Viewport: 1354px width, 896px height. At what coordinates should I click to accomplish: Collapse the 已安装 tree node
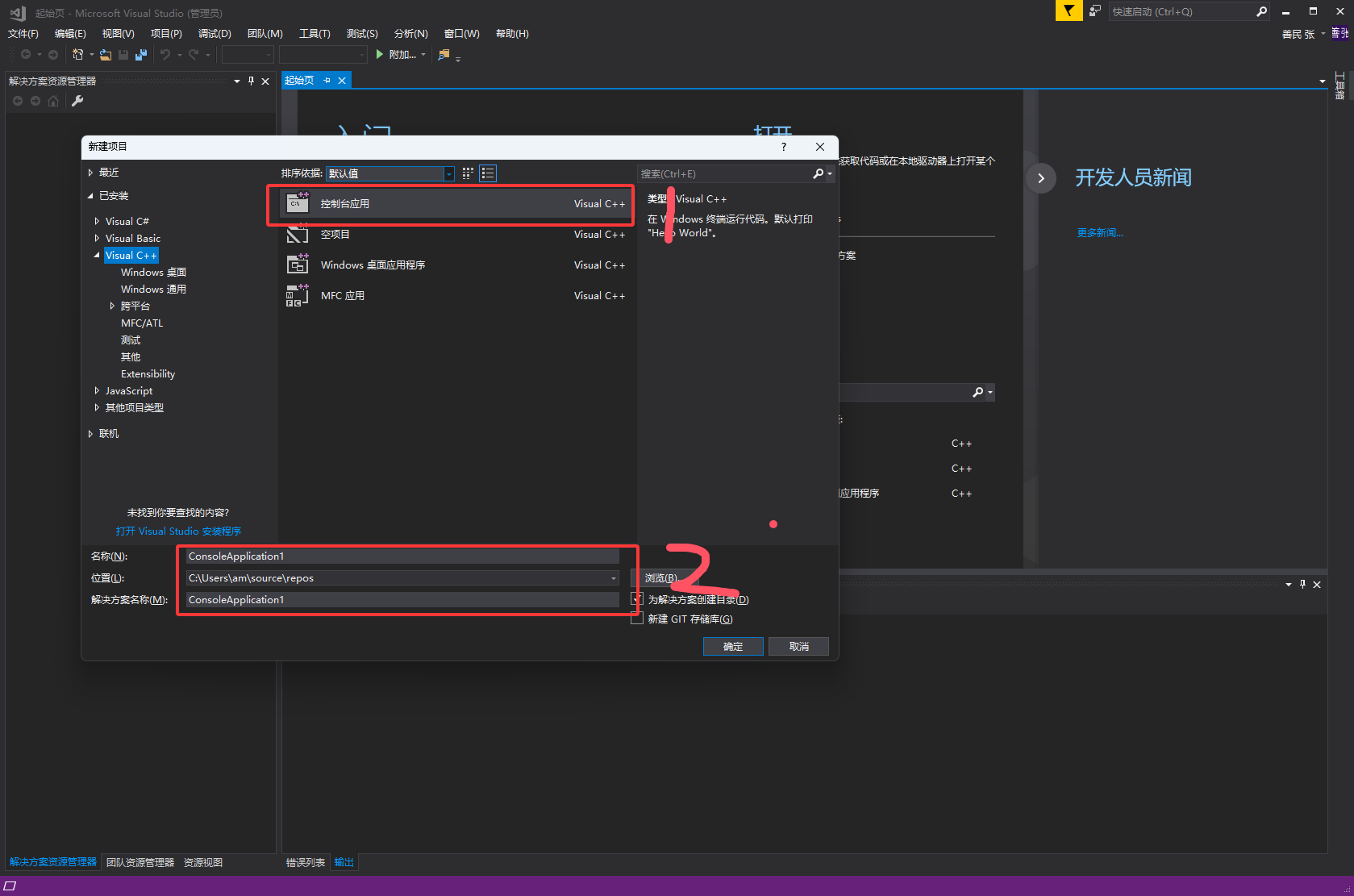pyautogui.click(x=90, y=196)
